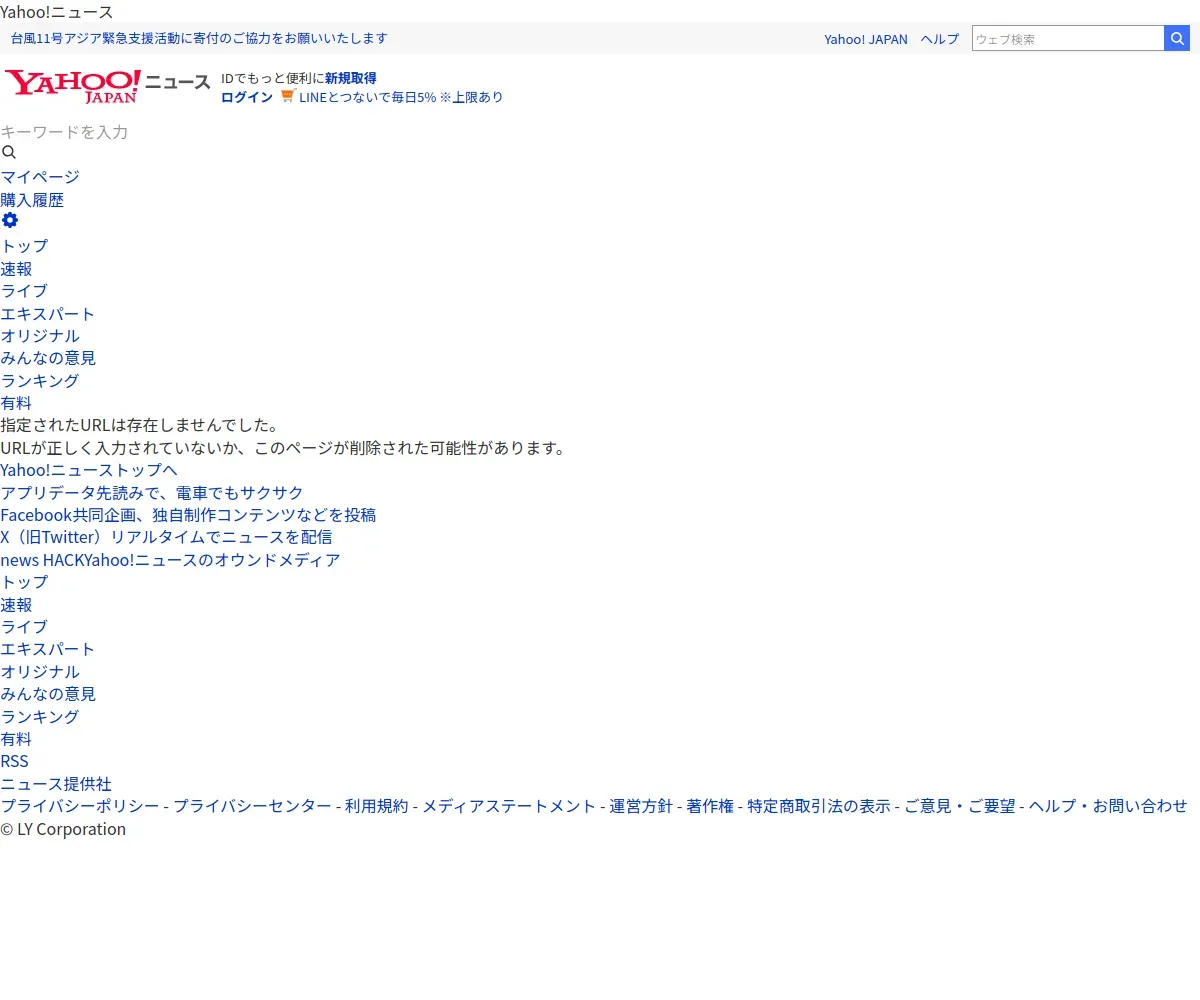Select the upper 有料 nav item
This screenshot has width=1200, height=1000.
16,403
